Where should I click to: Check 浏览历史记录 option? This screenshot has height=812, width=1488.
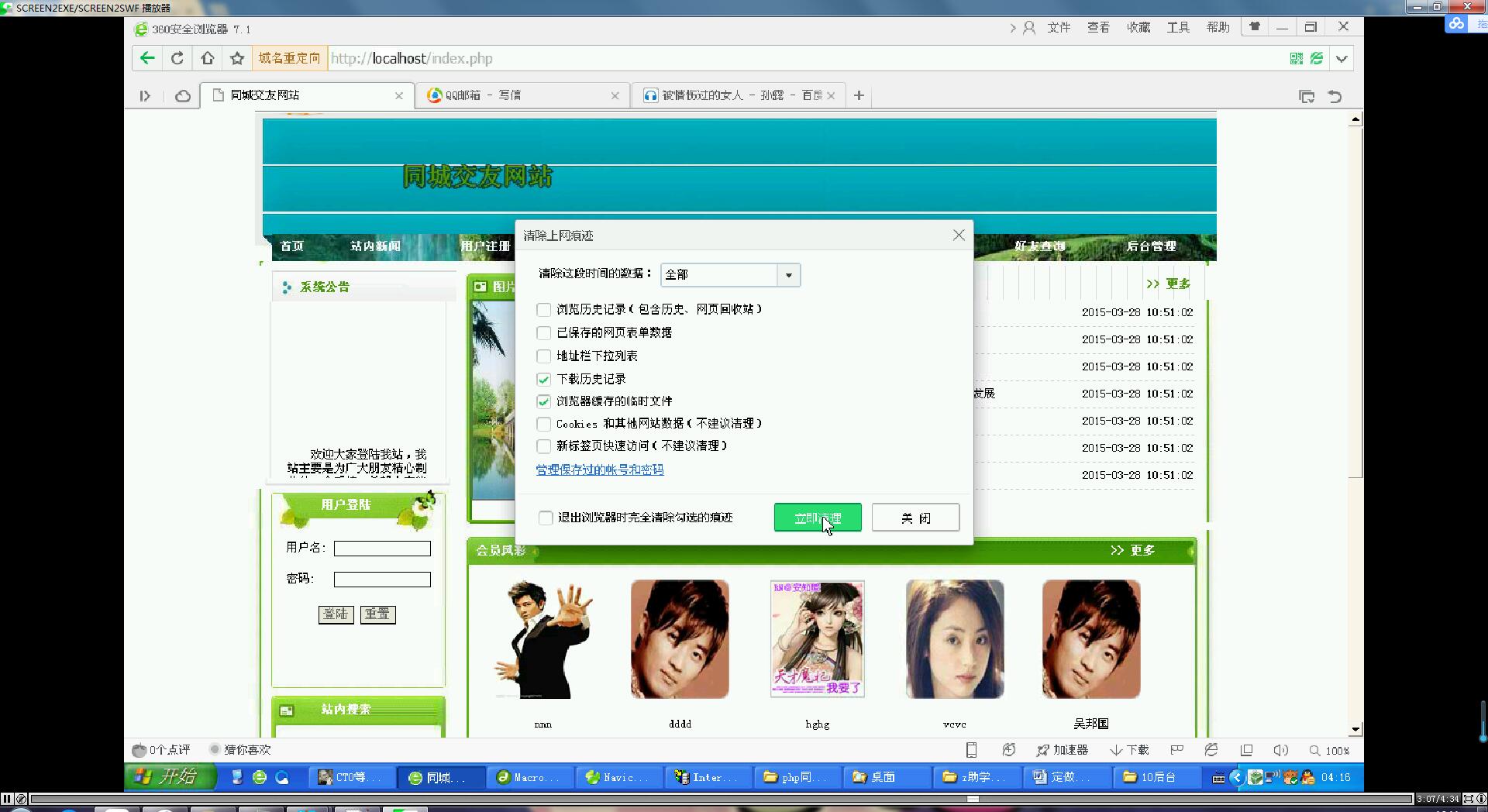coord(544,310)
